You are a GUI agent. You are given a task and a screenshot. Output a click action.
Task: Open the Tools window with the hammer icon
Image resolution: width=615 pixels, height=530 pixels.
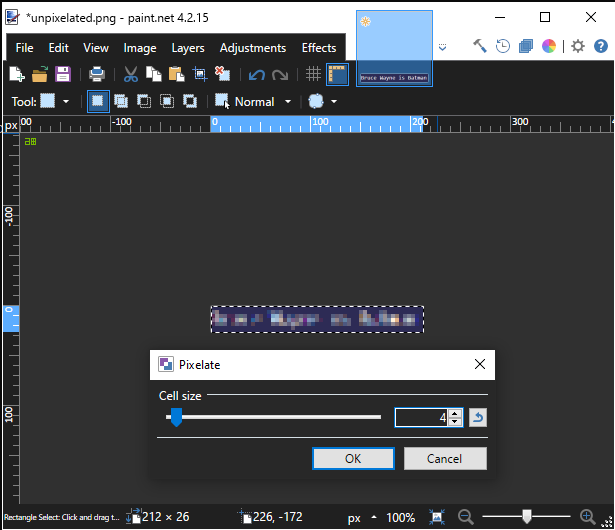click(480, 46)
